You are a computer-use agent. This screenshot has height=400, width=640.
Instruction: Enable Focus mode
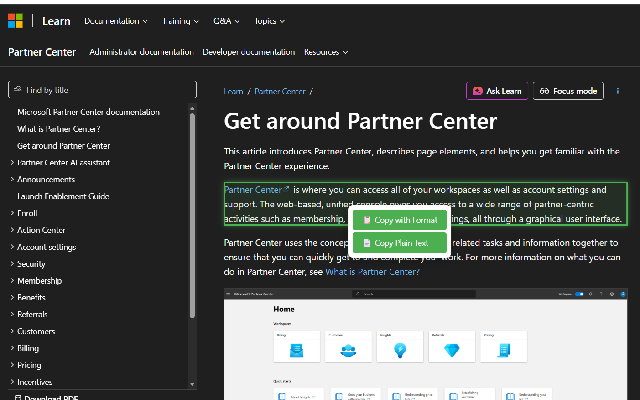tap(568, 91)
